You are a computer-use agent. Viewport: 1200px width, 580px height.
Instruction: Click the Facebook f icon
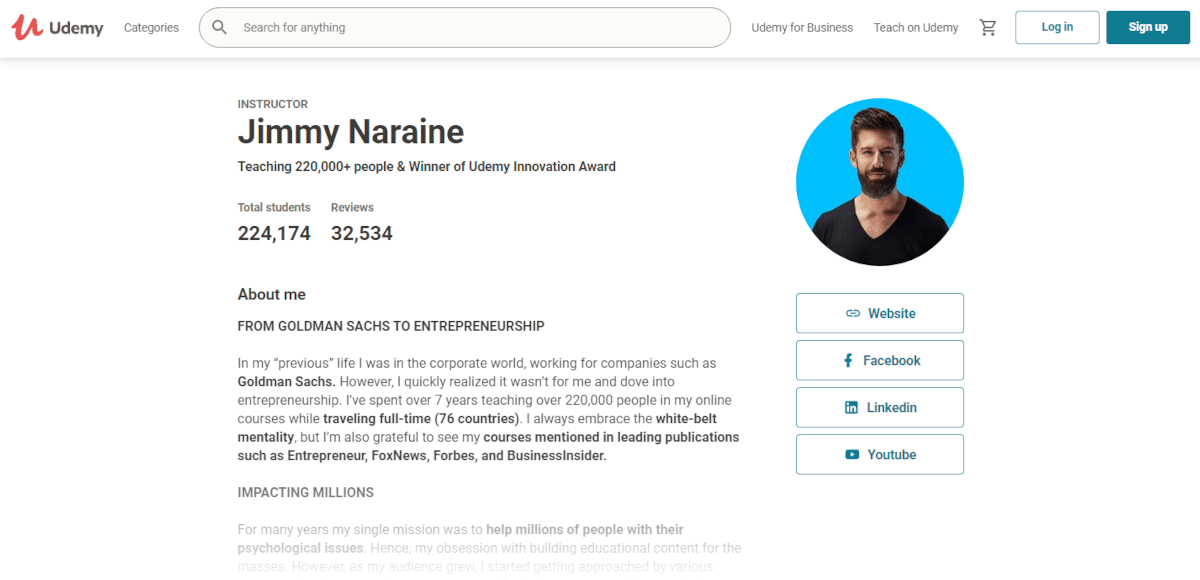click(x=849, y=360)
